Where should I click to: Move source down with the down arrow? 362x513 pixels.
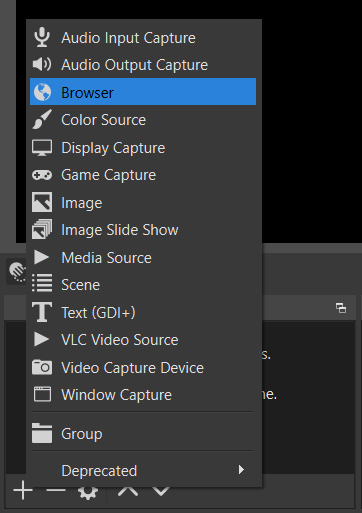(x=161, y=491)
